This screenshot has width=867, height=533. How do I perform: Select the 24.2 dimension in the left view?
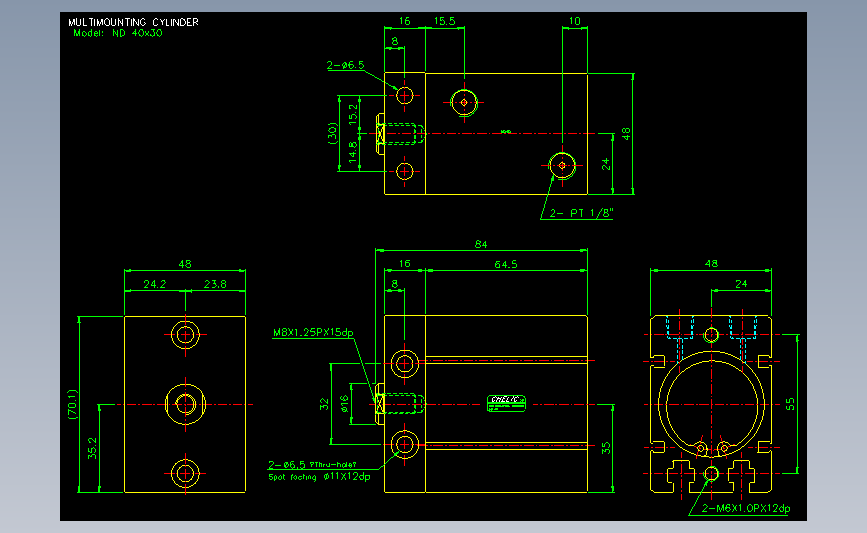point(155,284)
